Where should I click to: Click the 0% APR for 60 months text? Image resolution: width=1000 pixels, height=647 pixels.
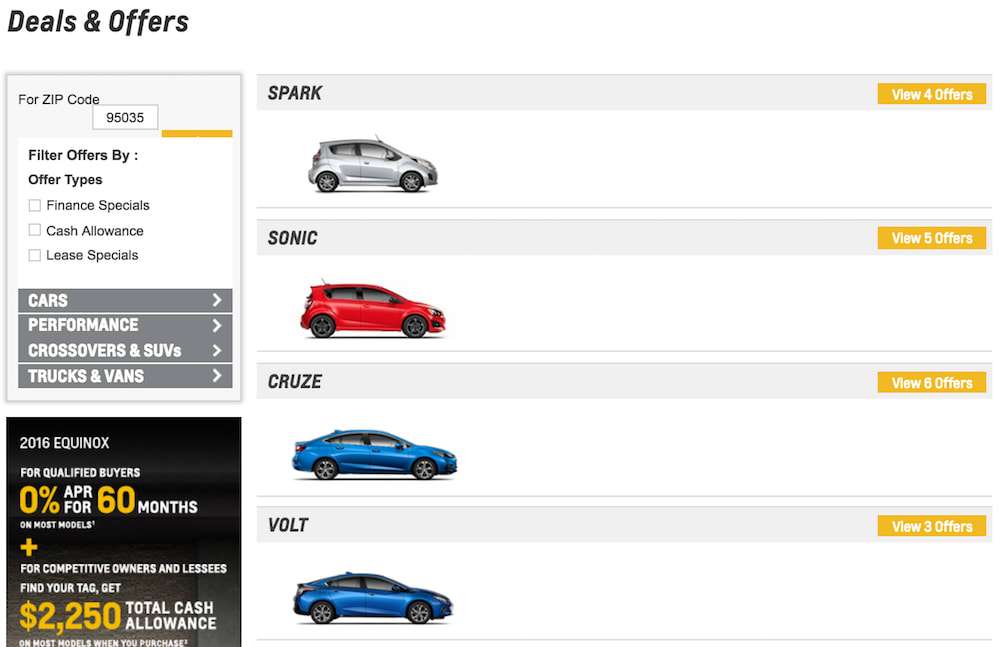(108, 500)
